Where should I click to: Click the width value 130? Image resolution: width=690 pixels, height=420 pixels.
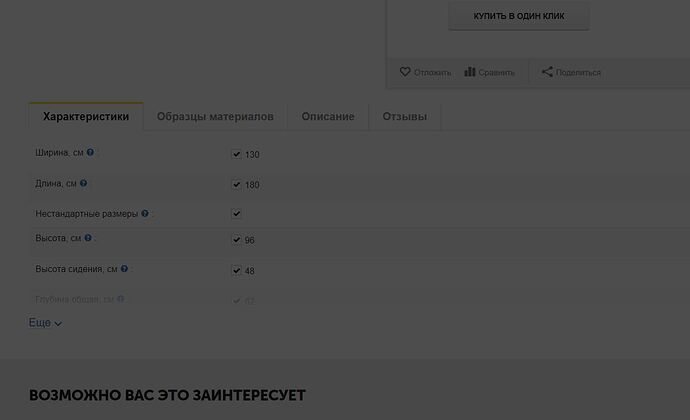[252, 155]
